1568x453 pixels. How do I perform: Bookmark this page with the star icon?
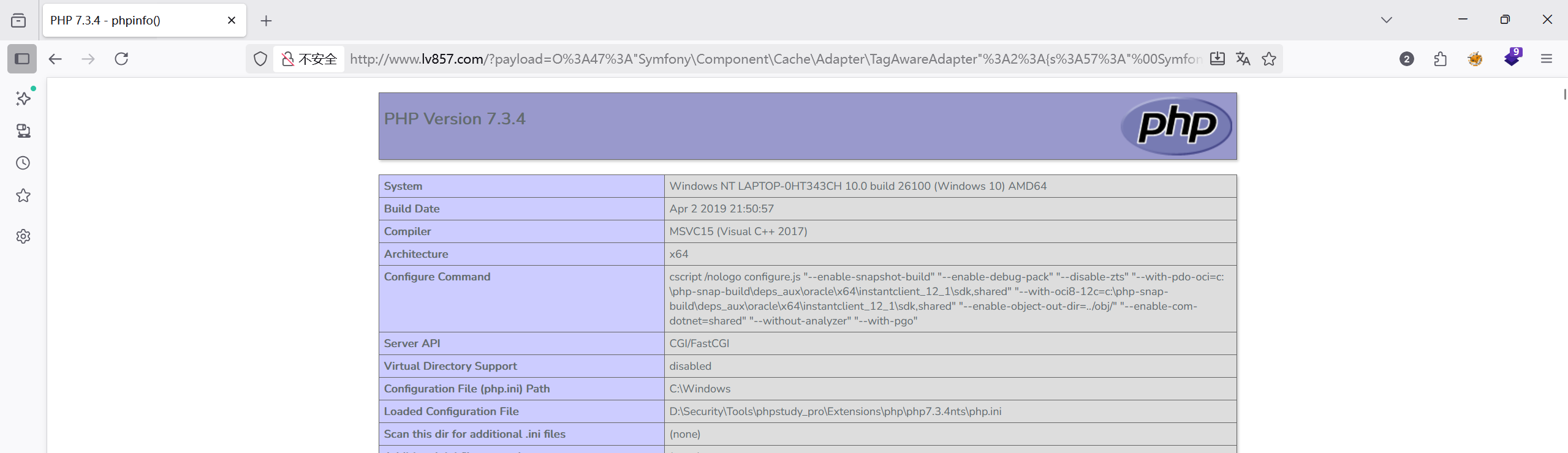pyautogui.click(x=1269, y=59)
